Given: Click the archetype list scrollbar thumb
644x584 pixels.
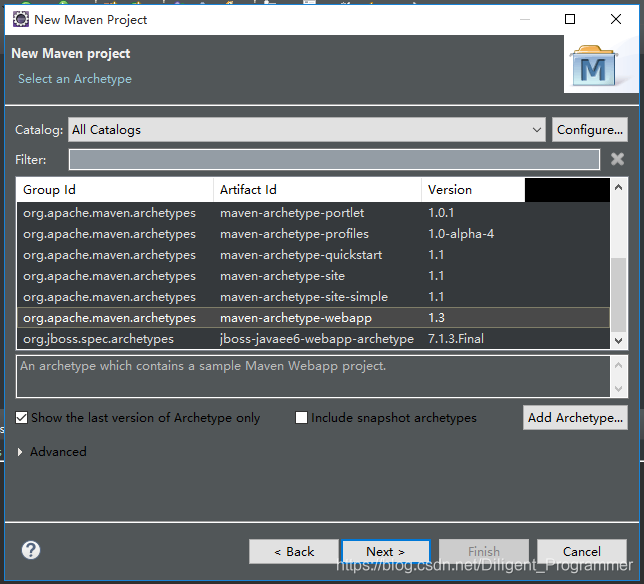Looking at the screenshot, I should [619, 295].
